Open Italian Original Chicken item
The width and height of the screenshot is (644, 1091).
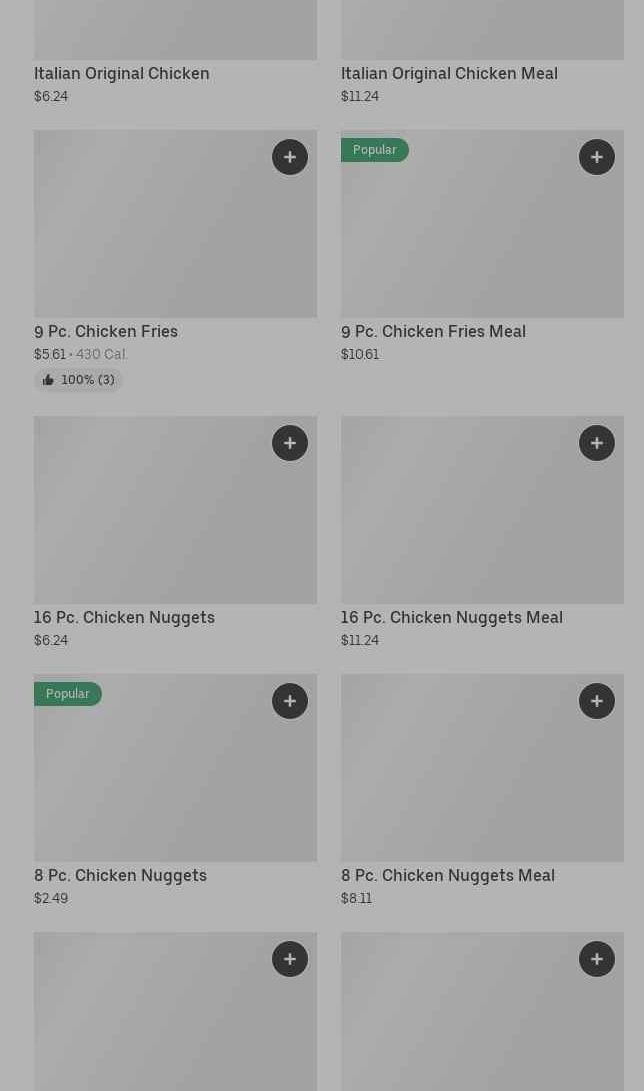[122, 73]
